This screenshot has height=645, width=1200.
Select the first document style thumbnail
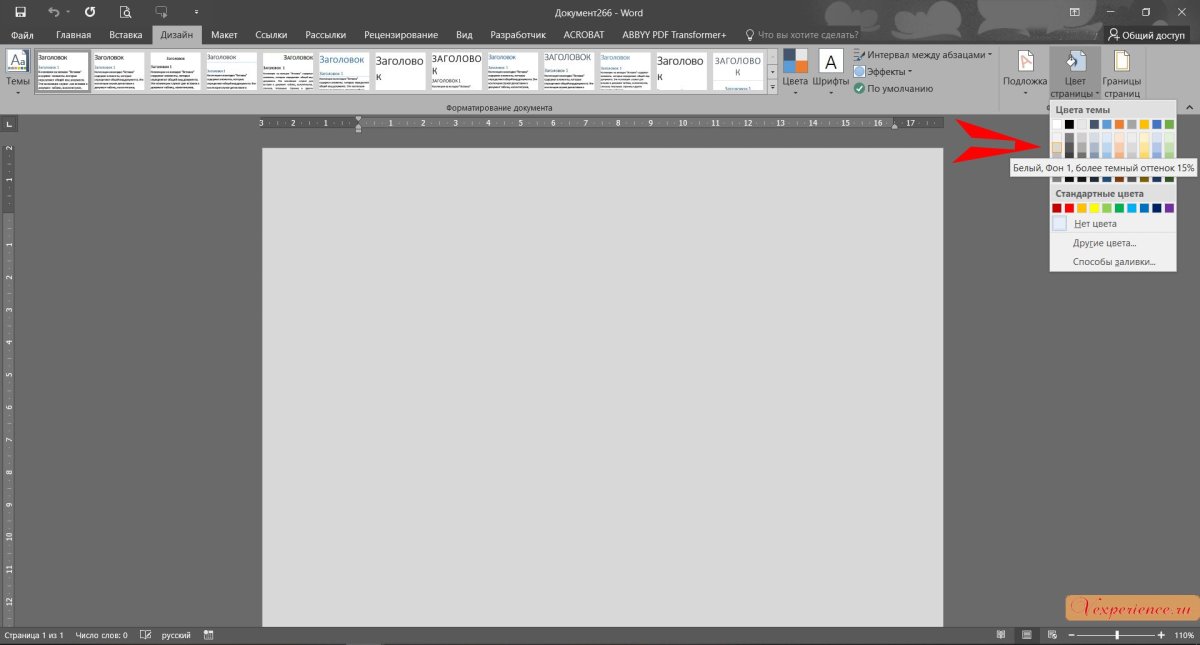[x=63, y=72]
